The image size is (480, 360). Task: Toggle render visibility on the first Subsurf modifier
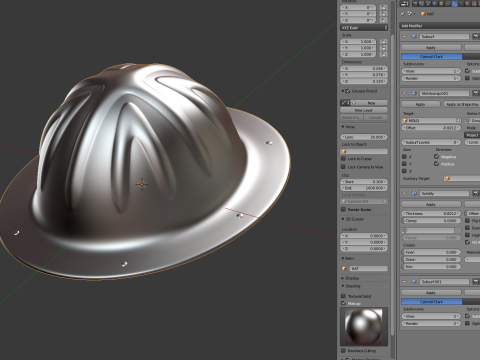[x=475, y=36]
